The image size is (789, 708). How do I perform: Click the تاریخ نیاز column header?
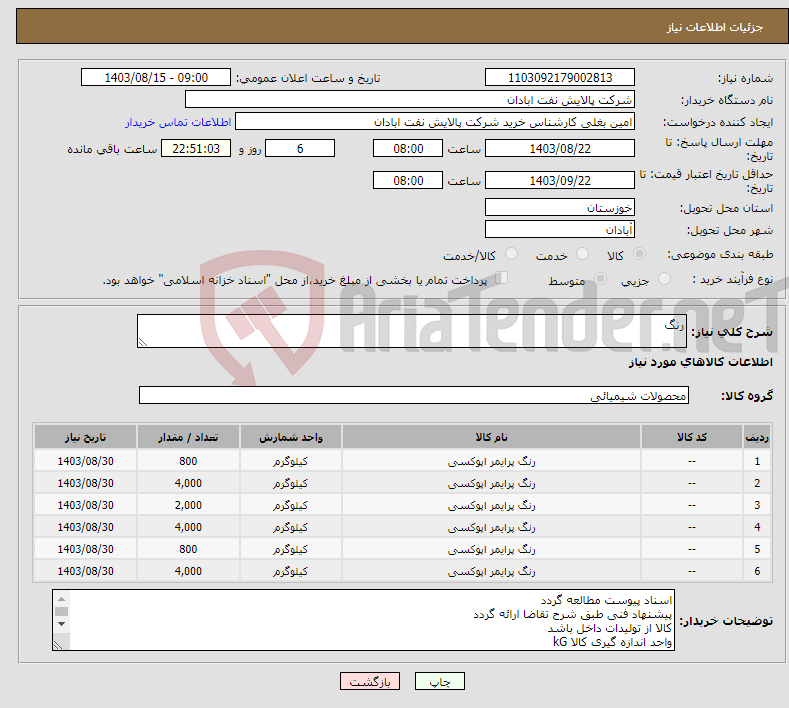tap(86, 437)
